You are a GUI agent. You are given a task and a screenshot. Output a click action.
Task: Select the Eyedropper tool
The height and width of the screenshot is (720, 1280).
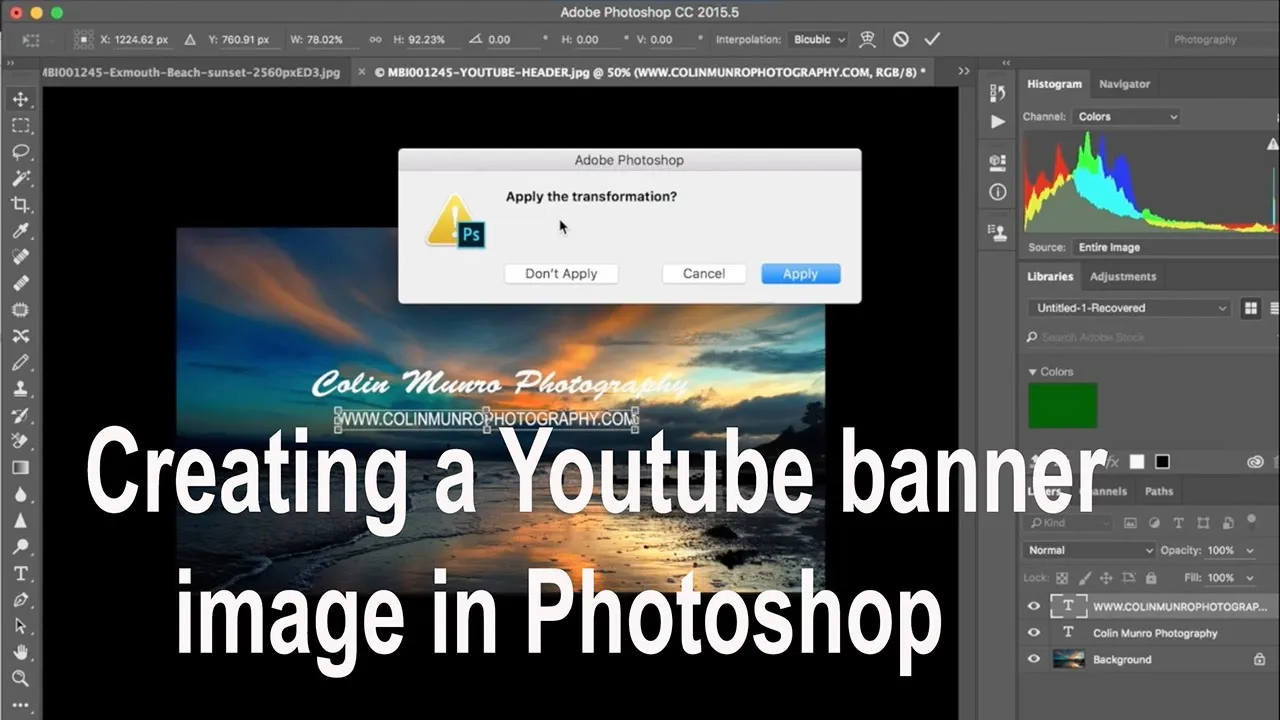[20, 231]
